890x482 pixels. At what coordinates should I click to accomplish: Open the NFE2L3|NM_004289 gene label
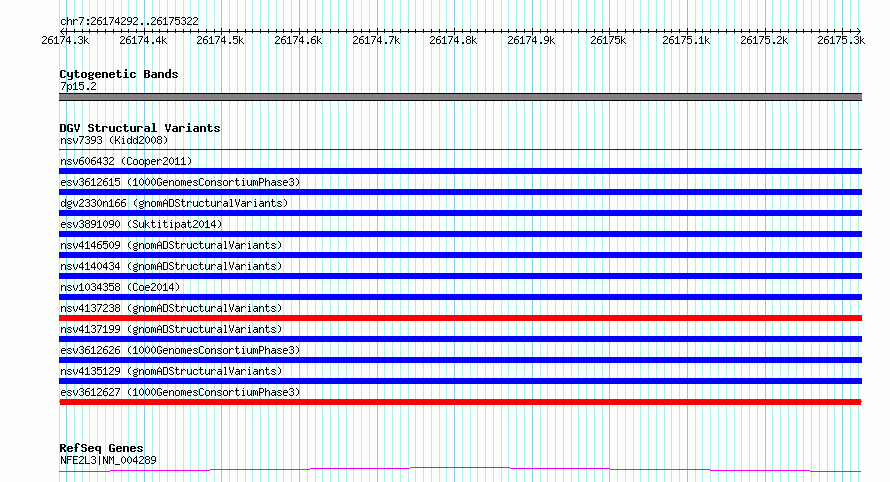click(x=108, y=460)
